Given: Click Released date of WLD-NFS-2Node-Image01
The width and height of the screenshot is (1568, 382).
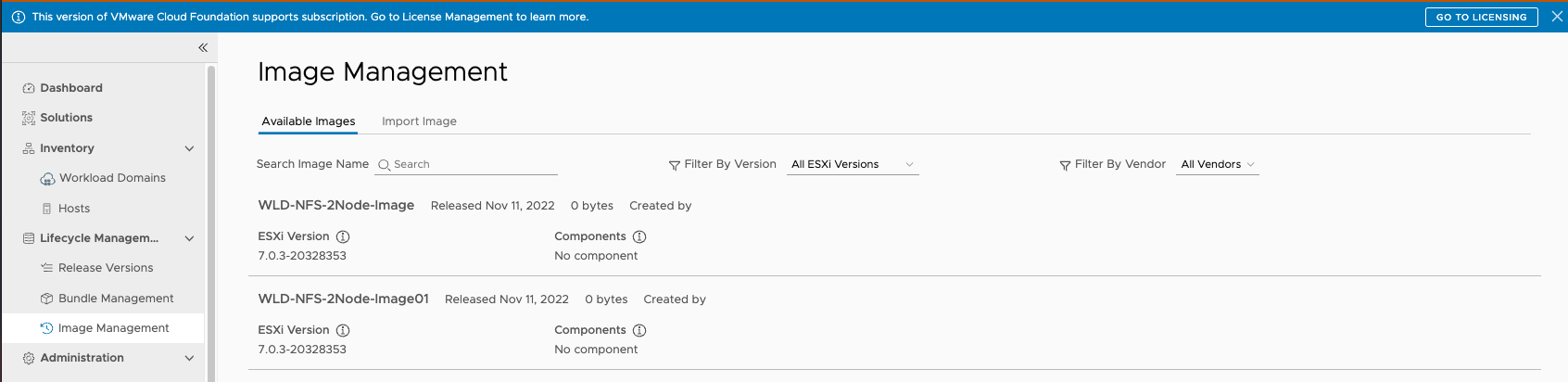Looking at the screenshot, I should [507, 299].
